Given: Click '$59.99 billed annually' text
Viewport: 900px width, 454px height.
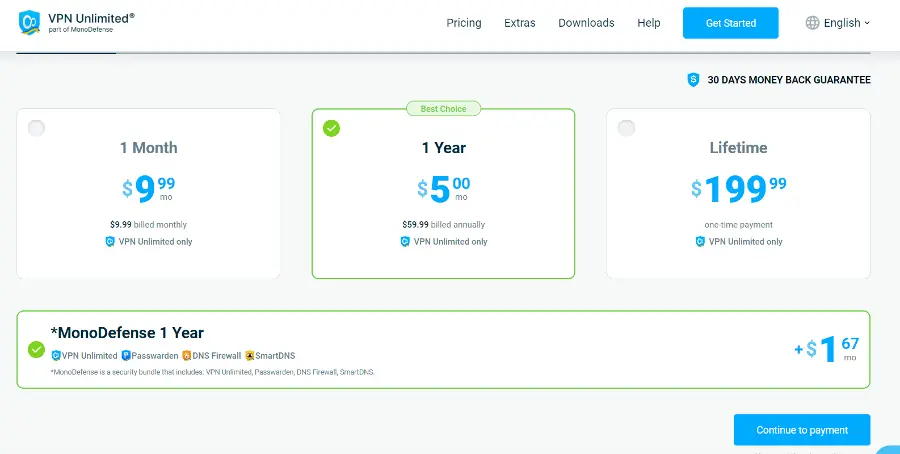Looking at the screenshot, I should click(444, 224).
